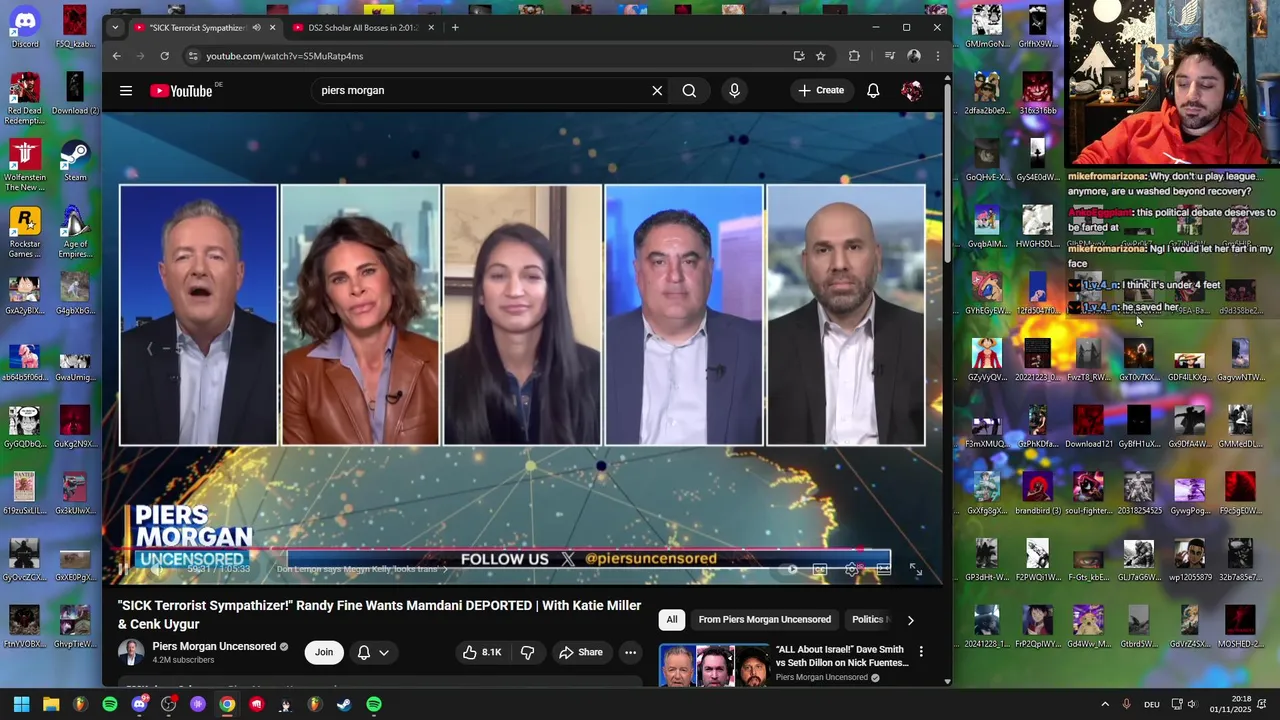Open options menu for Dave Smith video
1280x720 pixels.
tap(921, 652)
